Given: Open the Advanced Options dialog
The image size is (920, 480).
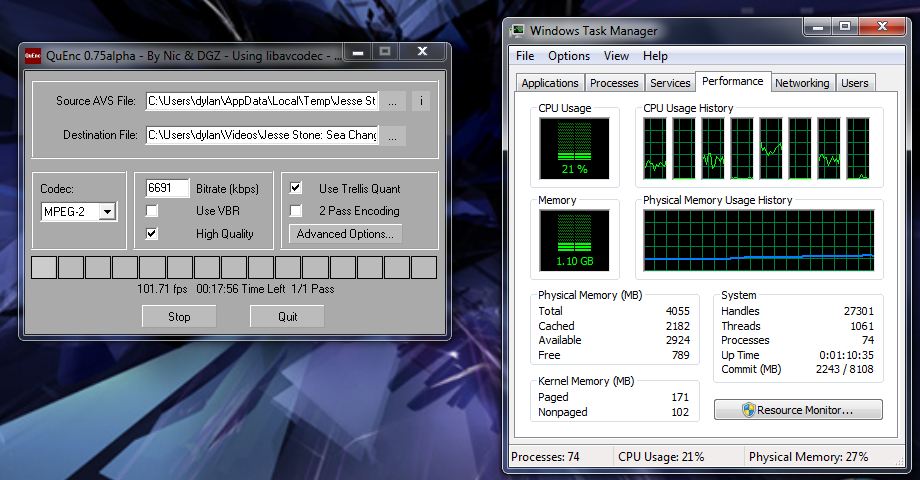Looking at the screenshot, I should pyautogui.click(x=346, y=234).
